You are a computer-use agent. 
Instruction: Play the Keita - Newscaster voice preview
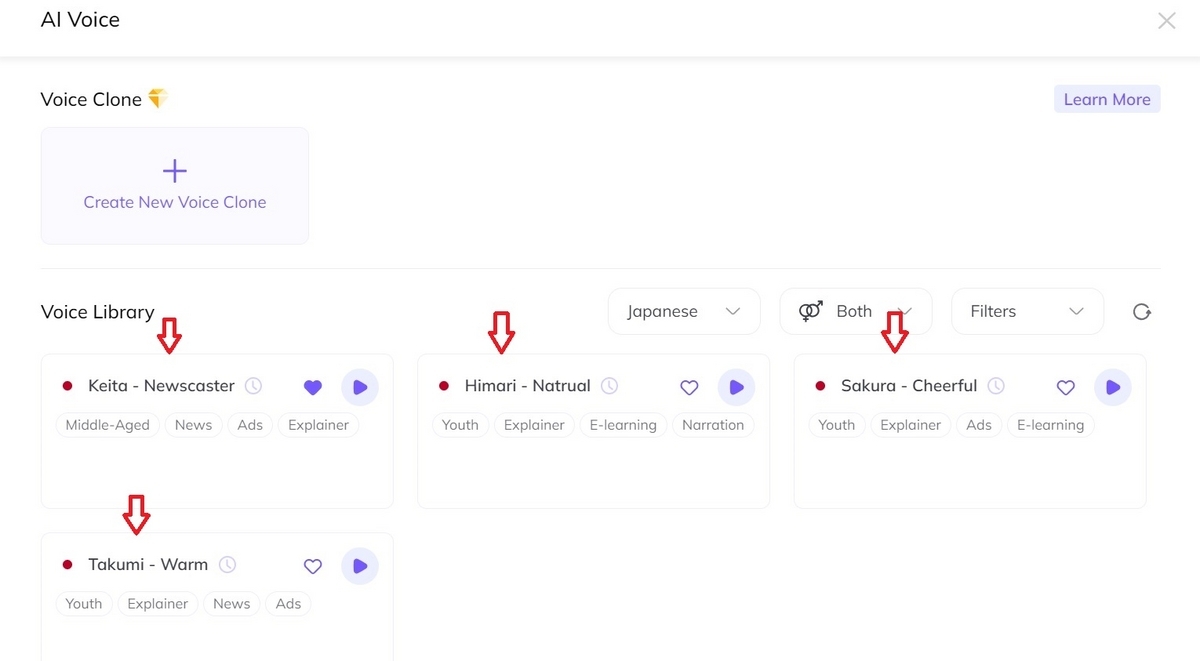click(x=360, y=387)
